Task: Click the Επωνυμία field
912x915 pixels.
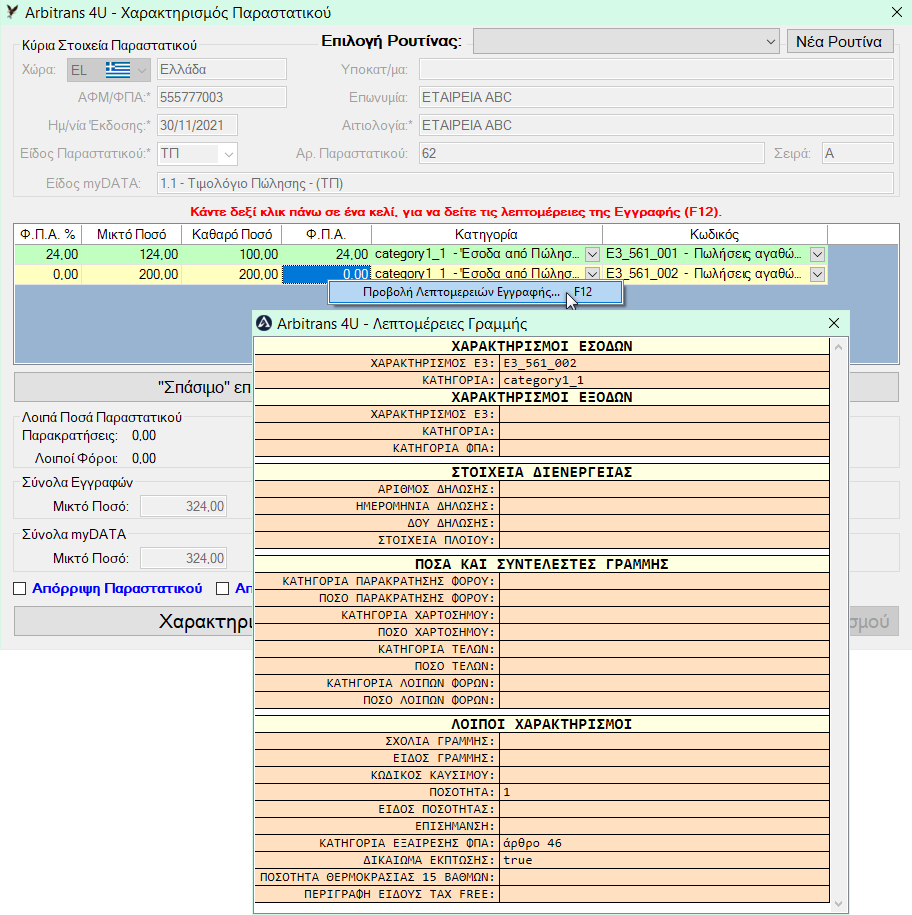Action: 656,97
